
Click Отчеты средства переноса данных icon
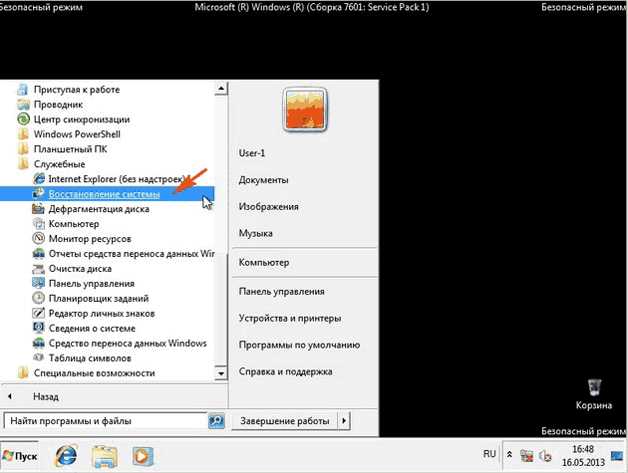coord(38,254)
